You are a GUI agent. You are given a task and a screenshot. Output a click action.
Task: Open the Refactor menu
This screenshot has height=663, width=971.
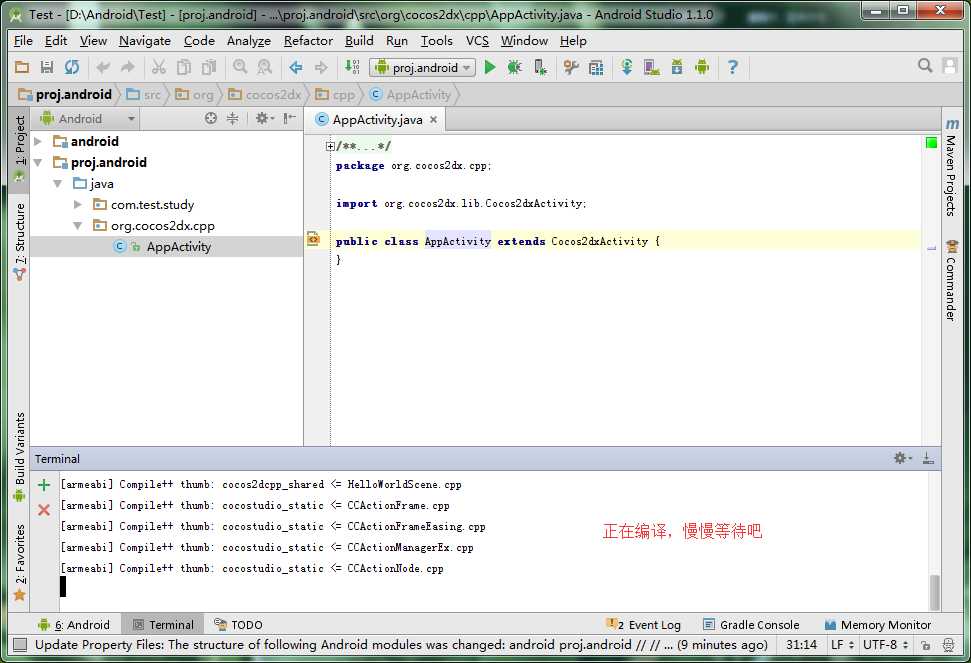308,41
